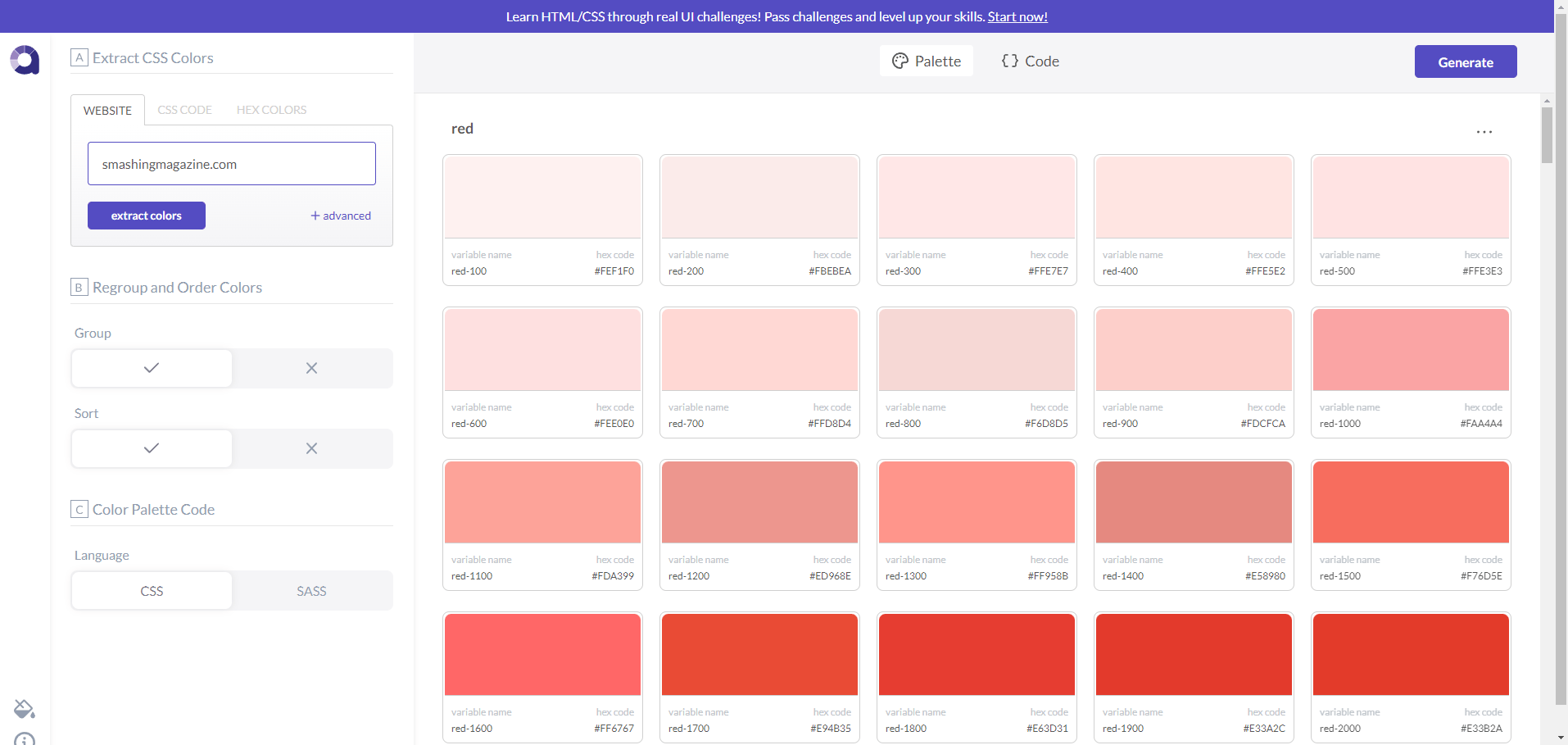Select the red-1600 color swatch
Screen dimensions: 1568x745
click(542, 655)
